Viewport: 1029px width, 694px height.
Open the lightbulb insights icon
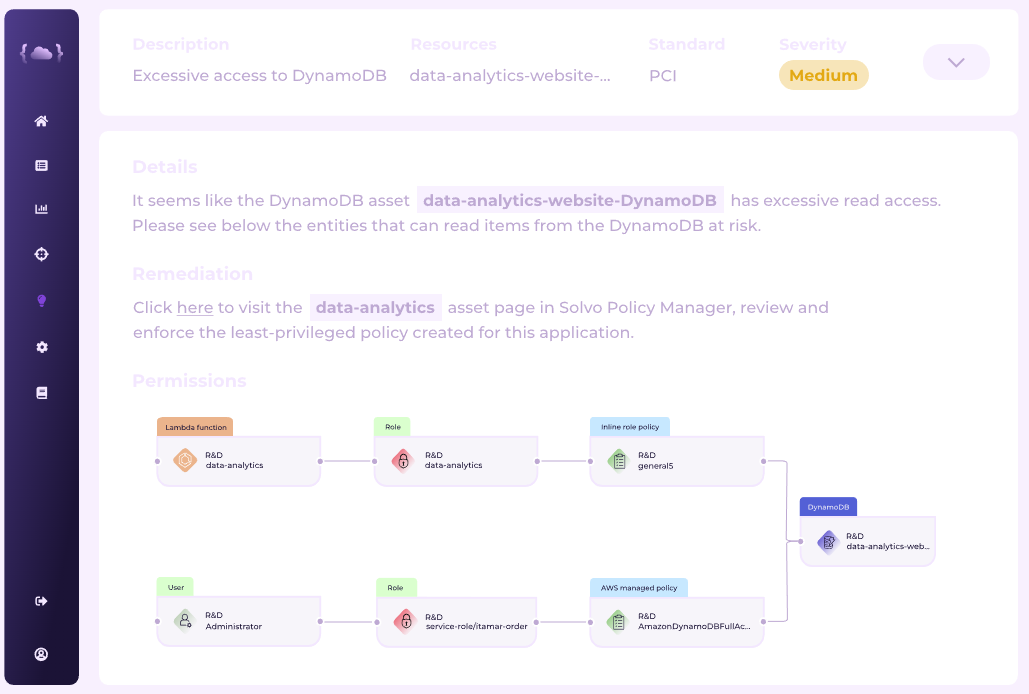tap(41, 300)
